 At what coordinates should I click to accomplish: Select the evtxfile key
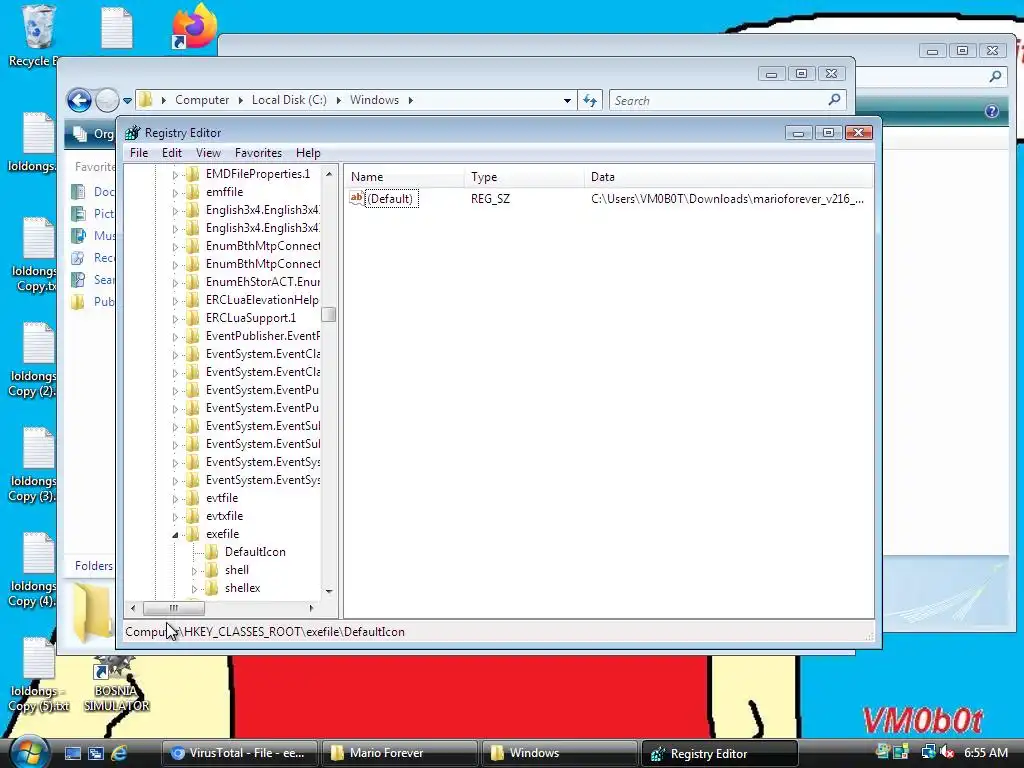tap(224, 516)
